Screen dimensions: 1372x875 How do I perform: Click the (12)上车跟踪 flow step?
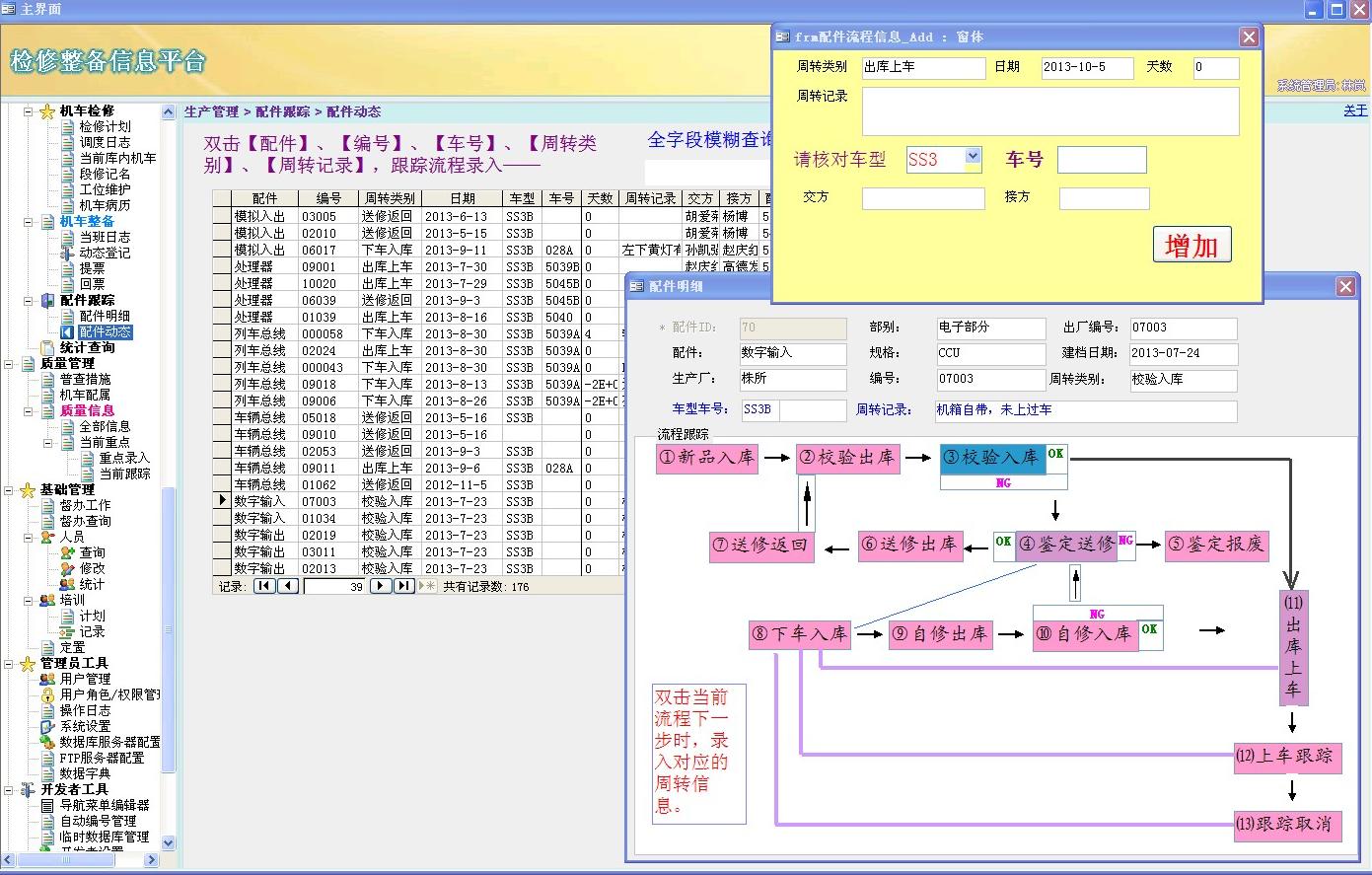pos(1288,757)
